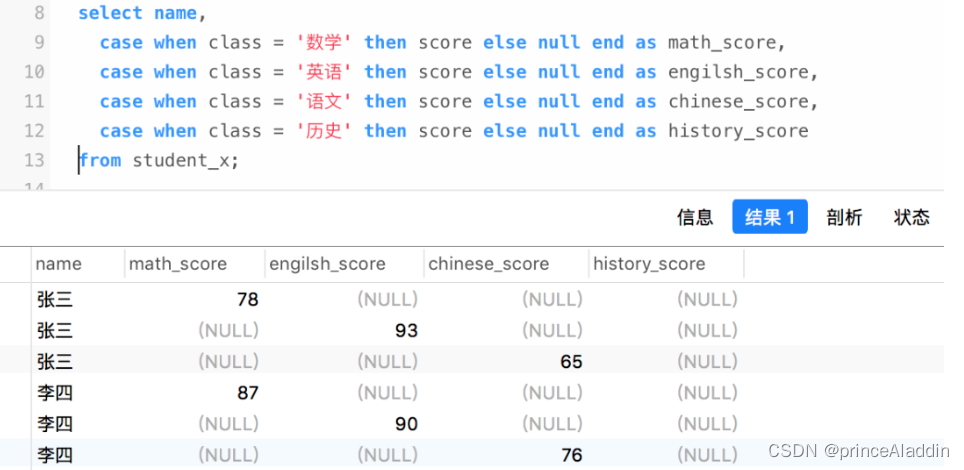Viewport: 964px width, 470px height.
Task: Select 张三 in the row with score 78
Action: pyautogui.click(x=55, y=300)
